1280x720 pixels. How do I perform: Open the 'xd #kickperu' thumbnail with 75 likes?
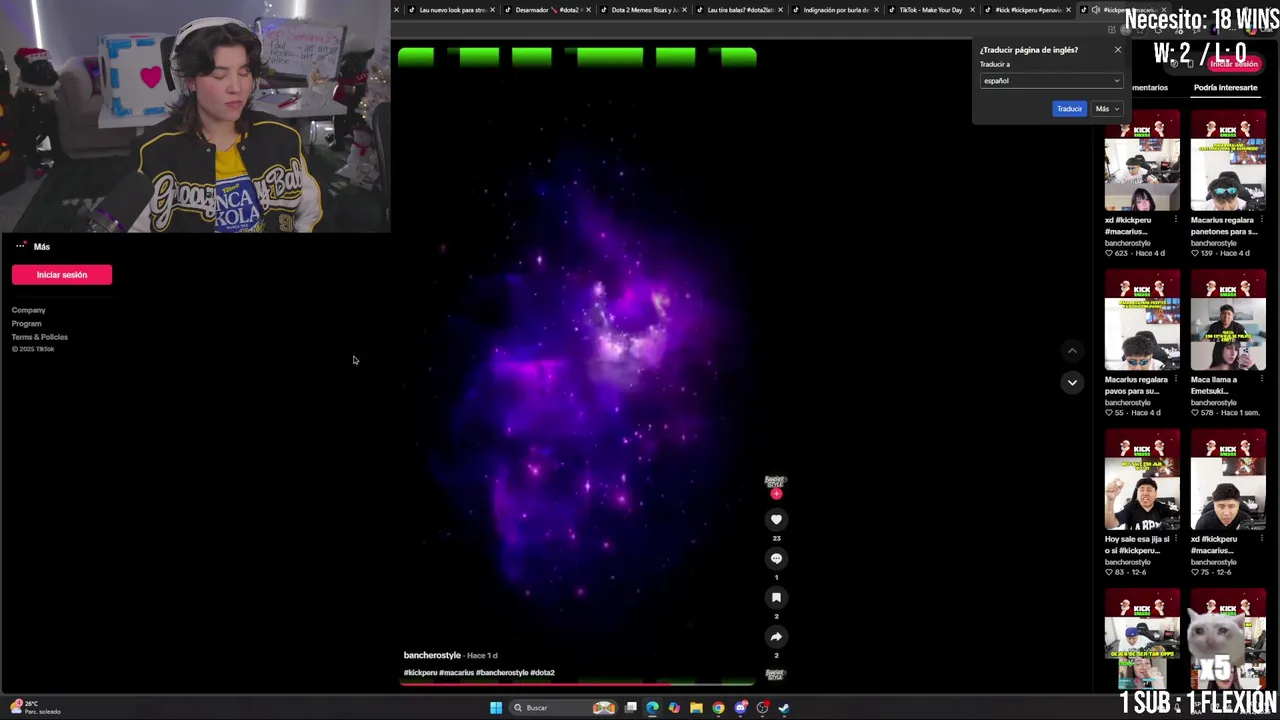tap(1228, 481)
